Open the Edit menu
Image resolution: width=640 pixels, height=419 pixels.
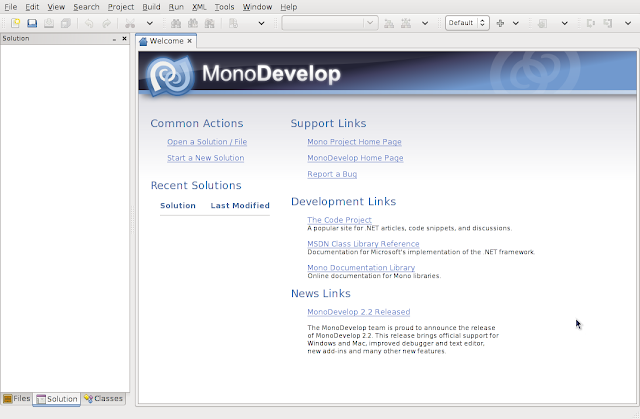tap(32, 7)
